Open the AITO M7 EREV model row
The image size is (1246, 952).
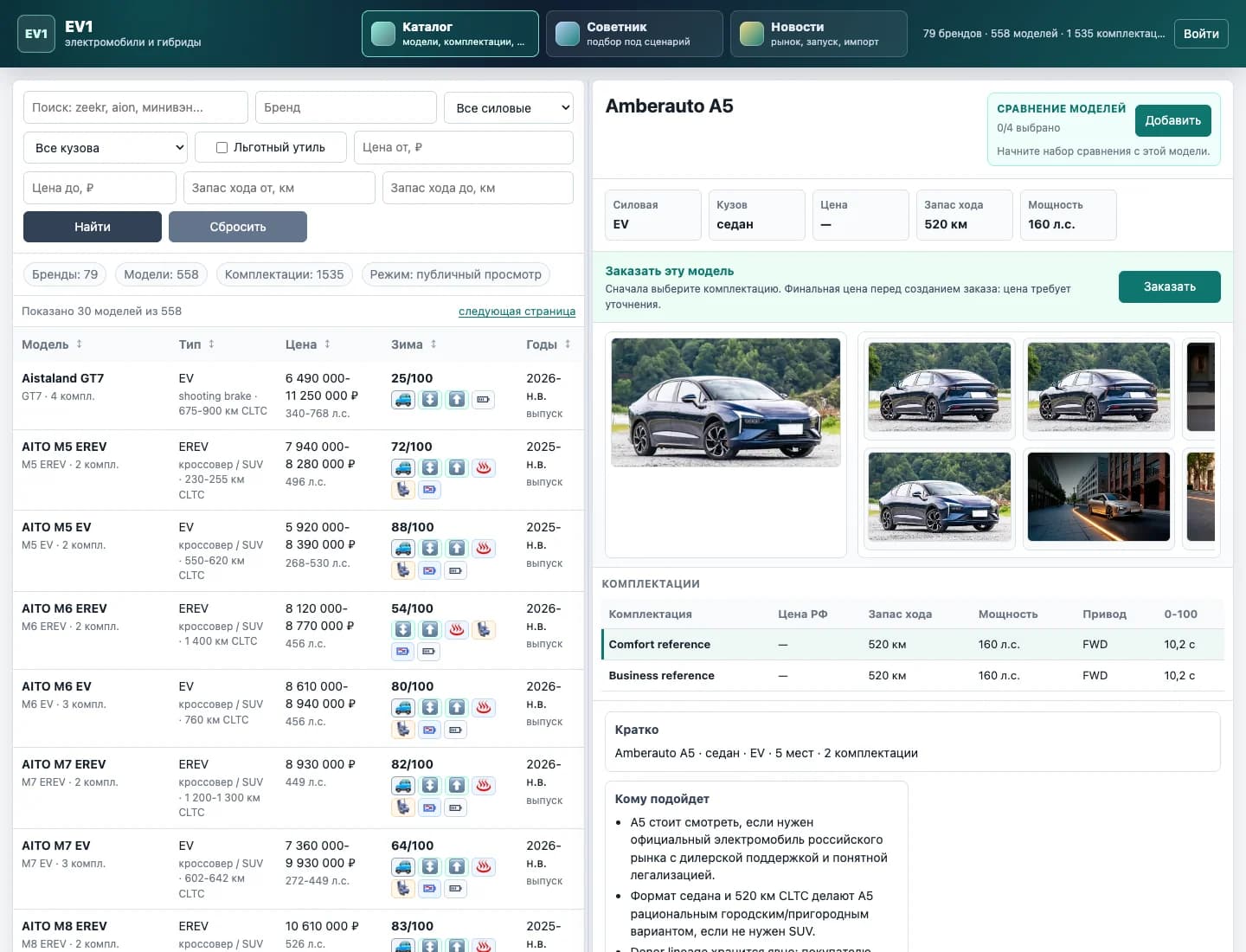pos(299,788)
